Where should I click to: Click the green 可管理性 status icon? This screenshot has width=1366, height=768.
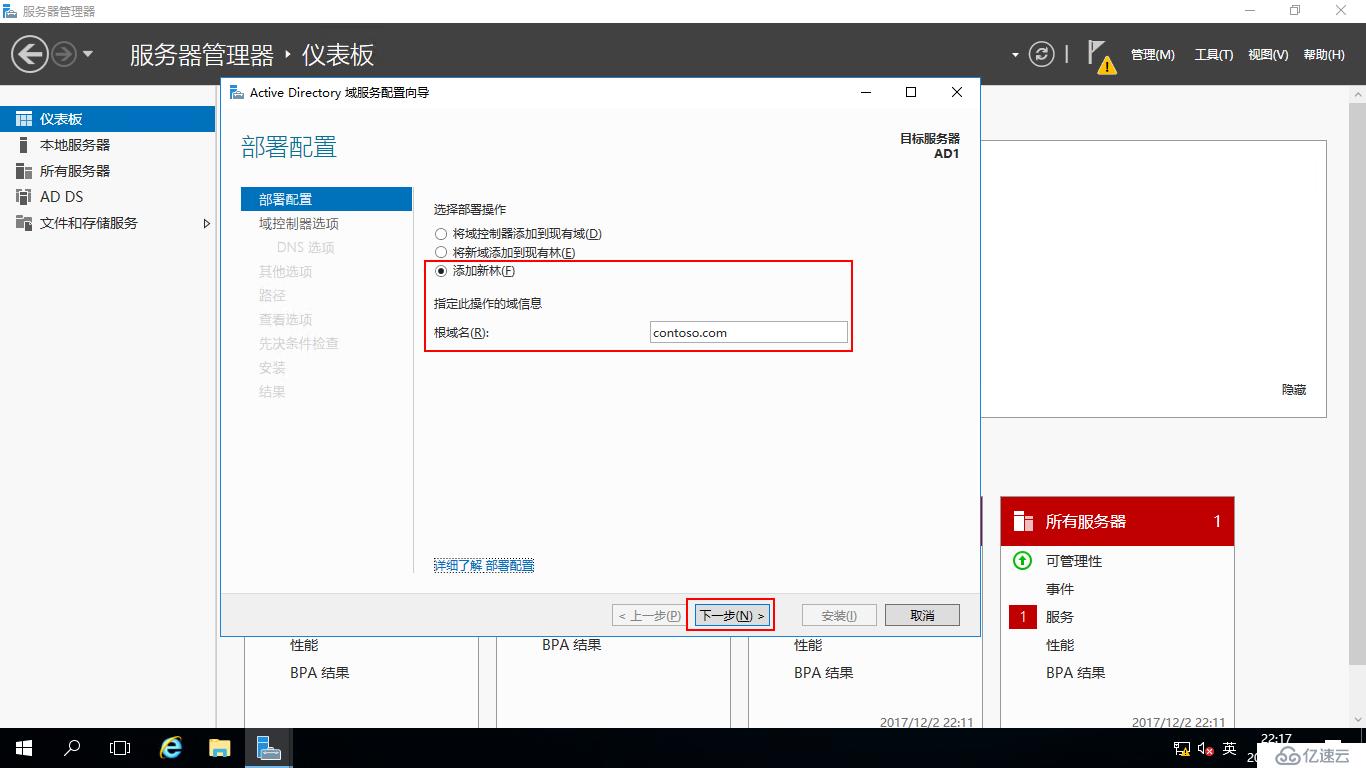click(1022, 561)
